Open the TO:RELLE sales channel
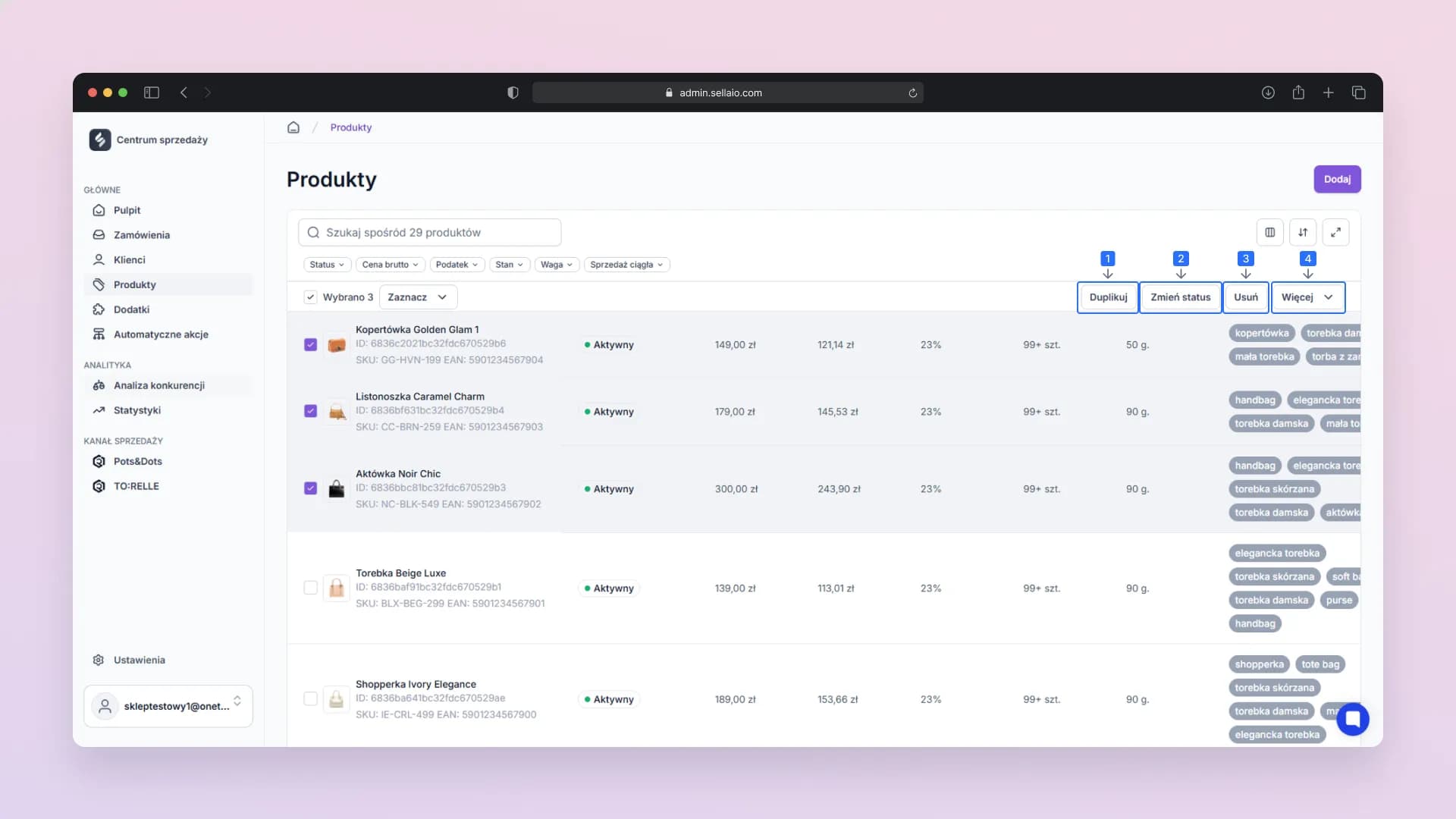1456x819 pixels. pos(168,486)
